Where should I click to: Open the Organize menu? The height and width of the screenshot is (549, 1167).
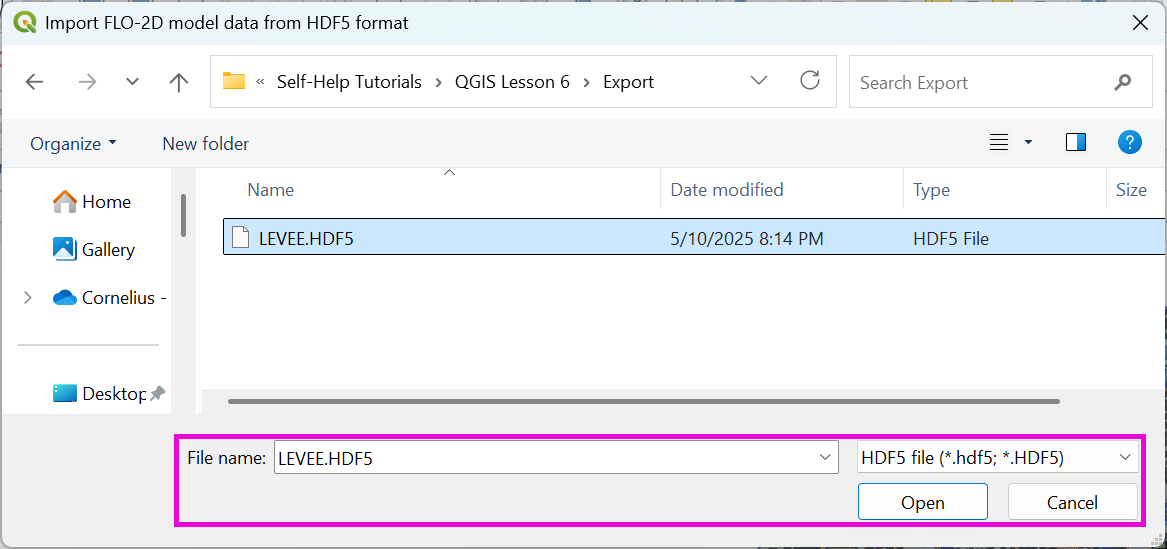(x=73, y=144)
